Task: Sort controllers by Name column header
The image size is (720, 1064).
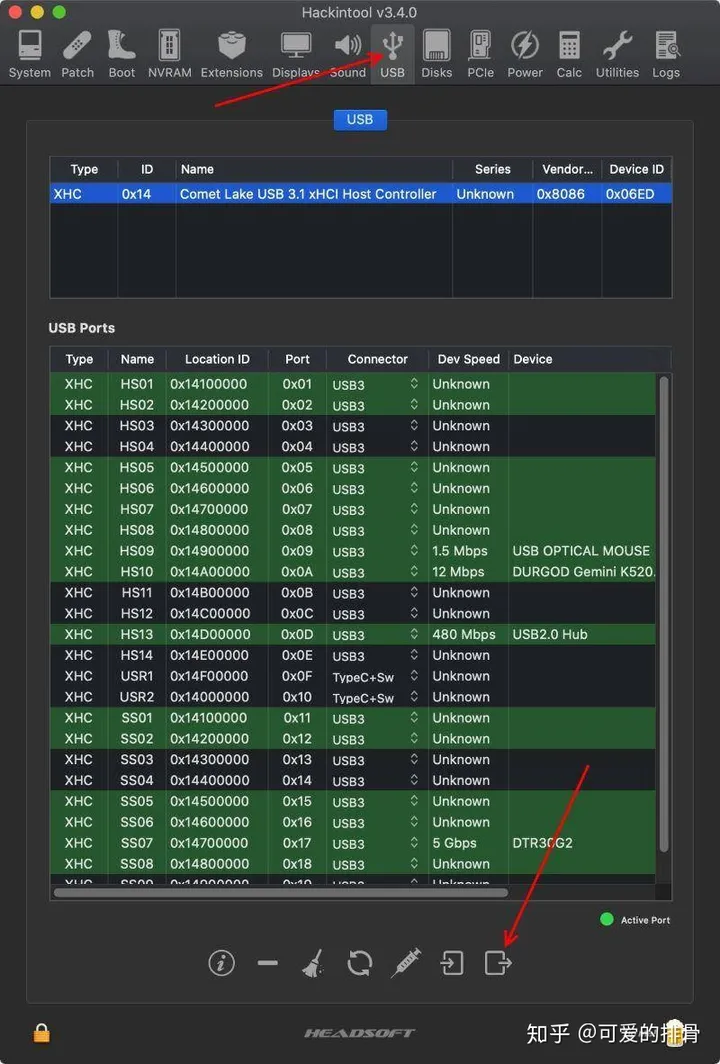Action: (314, 169)
